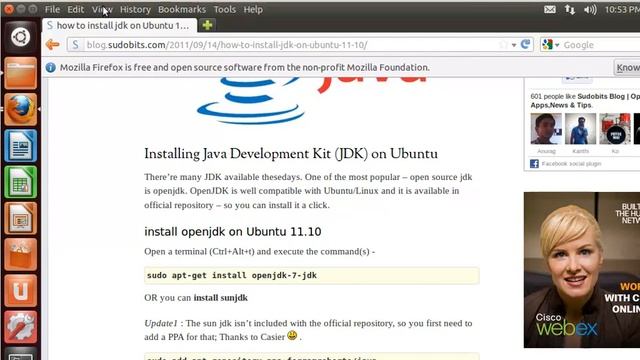Open the Bookmarks menu
This screenshot has height=360, width=640.
182,9
